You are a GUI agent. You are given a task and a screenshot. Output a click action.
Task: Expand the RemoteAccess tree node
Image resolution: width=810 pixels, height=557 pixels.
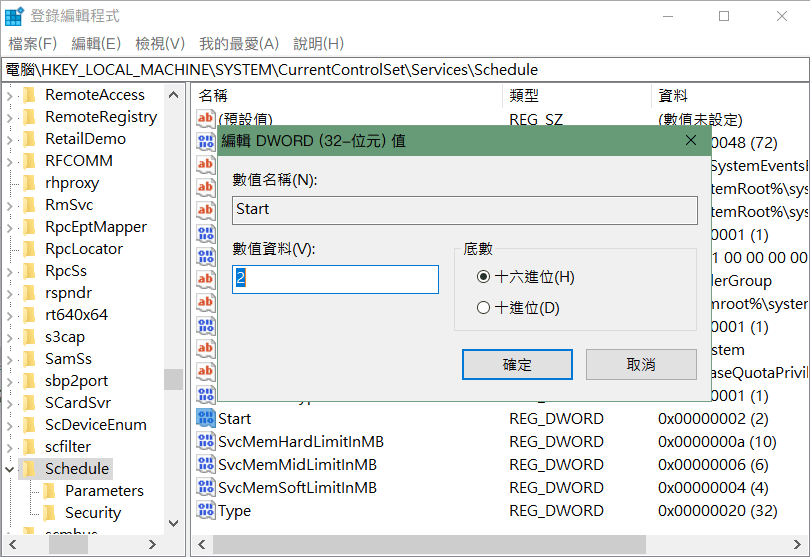(x=10, y=95)
